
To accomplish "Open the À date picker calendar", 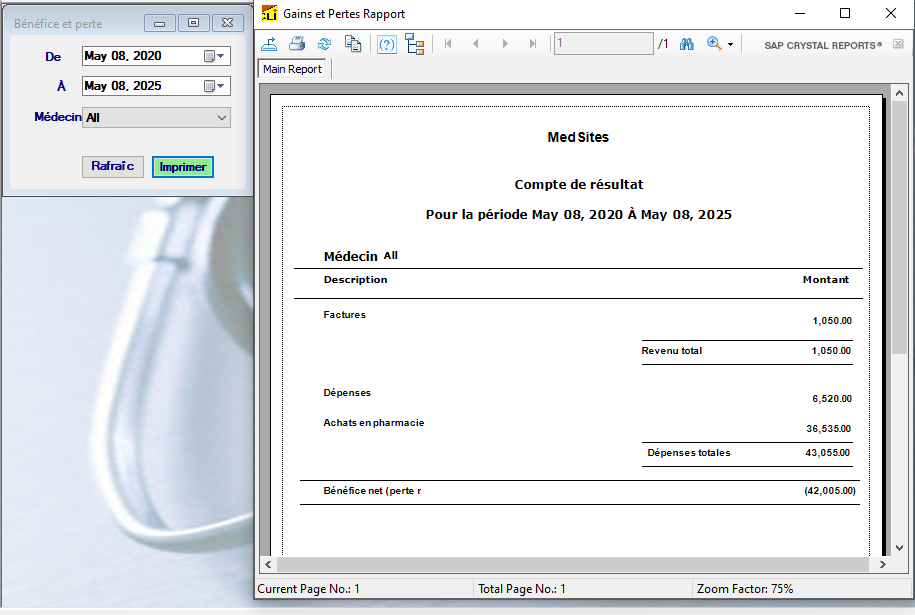I will click(x=214, y=86).
